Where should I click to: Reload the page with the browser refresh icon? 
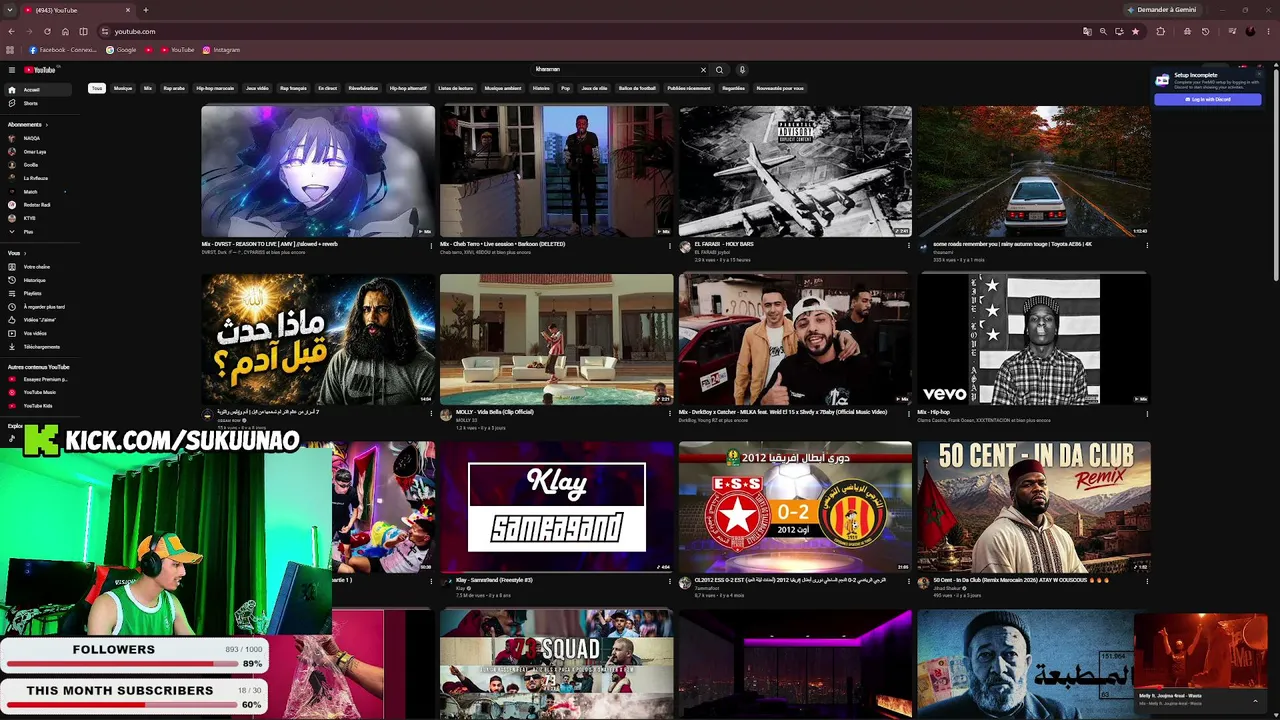47,31
